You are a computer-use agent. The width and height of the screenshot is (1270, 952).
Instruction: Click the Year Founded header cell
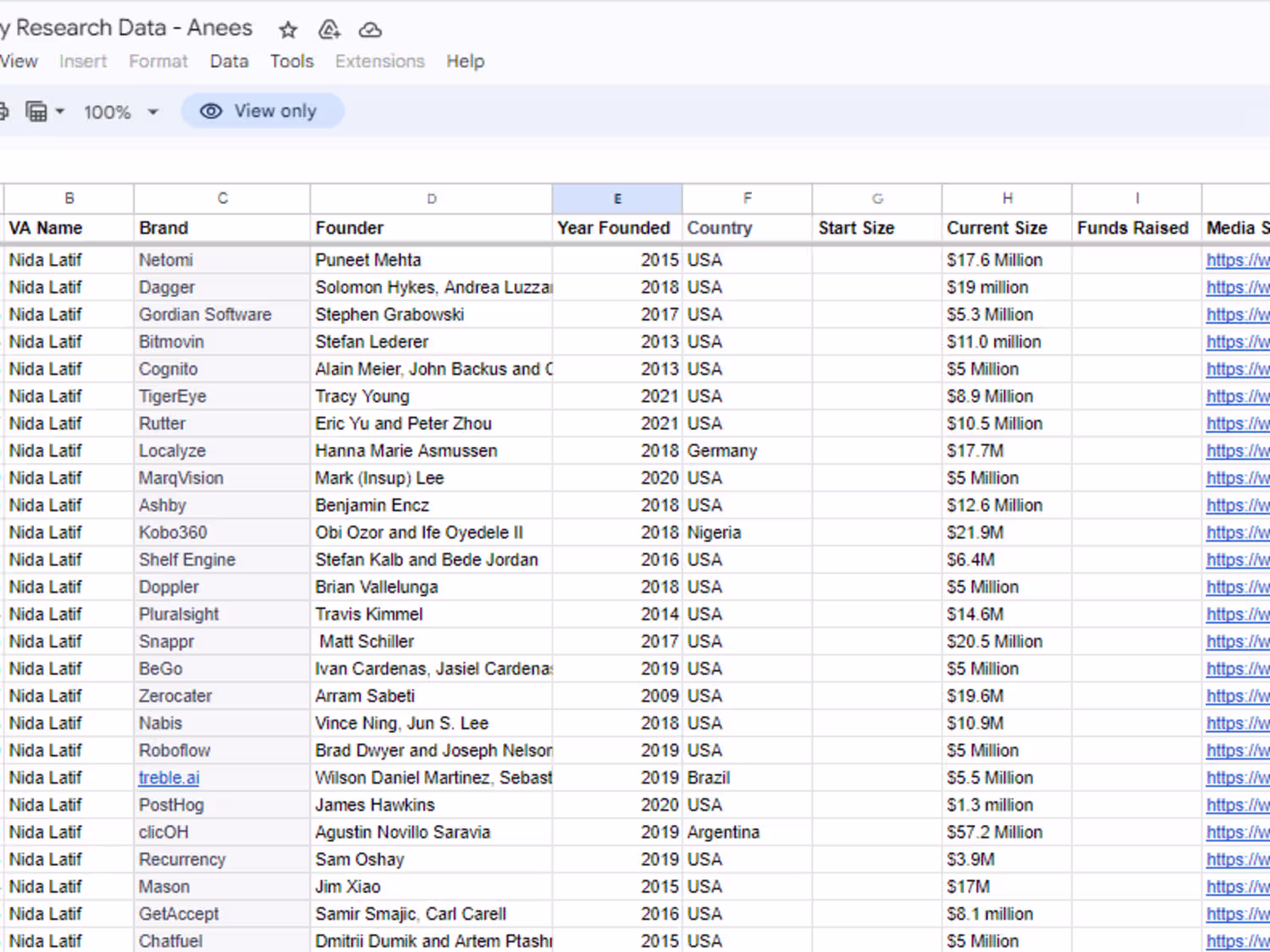coord(615,228)
